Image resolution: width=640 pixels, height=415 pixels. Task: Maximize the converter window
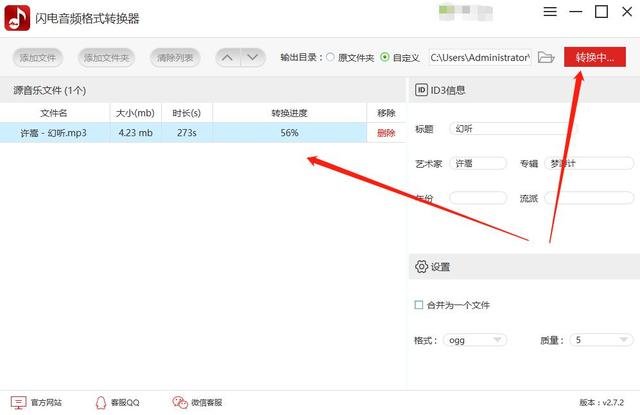pyautogui.click(x=601, y=11)
